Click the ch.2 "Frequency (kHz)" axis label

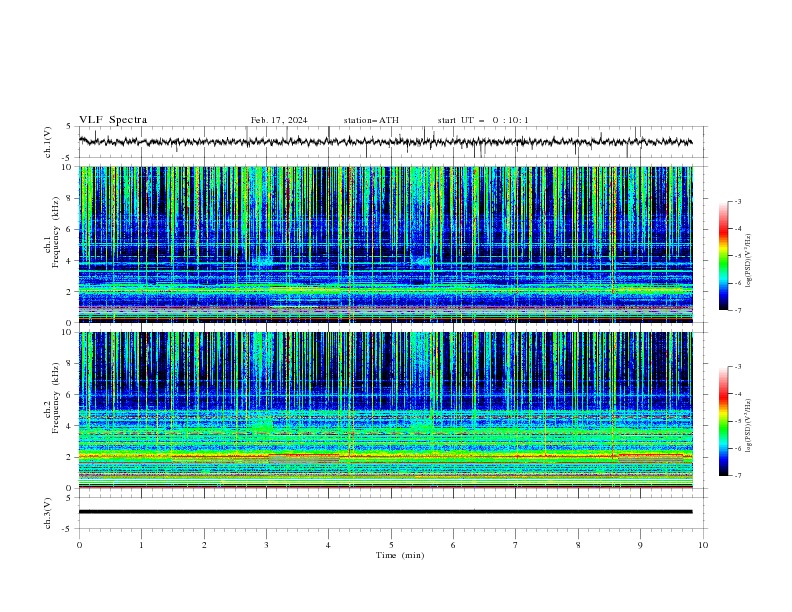[55, 398]
